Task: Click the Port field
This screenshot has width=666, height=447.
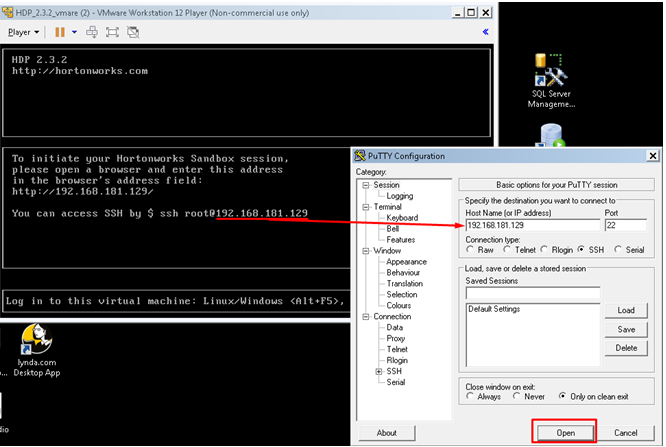Action: click(x=625, y=225)
